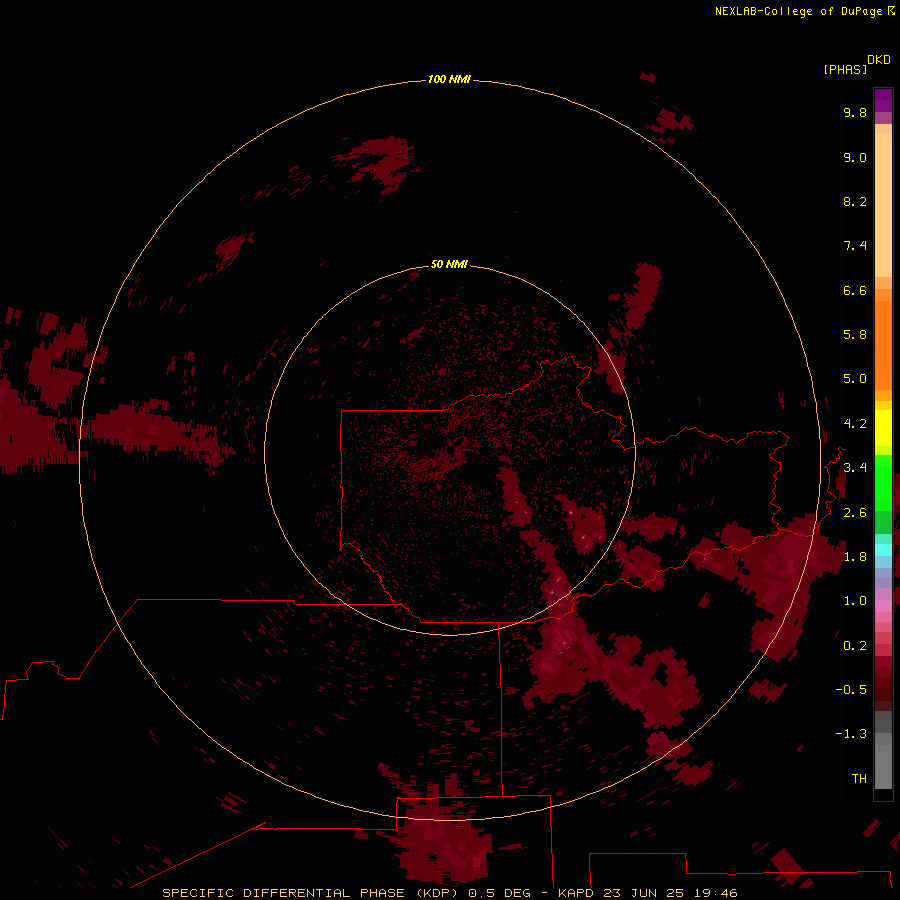Click the 3.4 value on the color scale

pyautogui.click(x=855, y=468)
